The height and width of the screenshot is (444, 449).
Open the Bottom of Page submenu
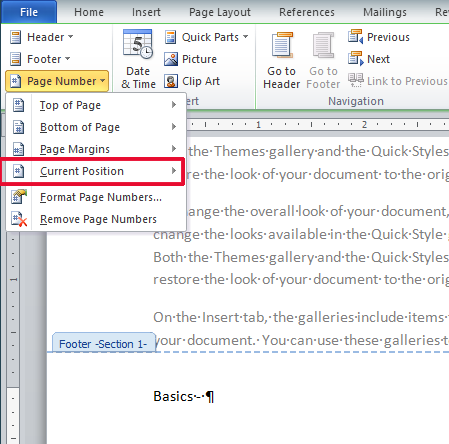click(x=96, y=127)
